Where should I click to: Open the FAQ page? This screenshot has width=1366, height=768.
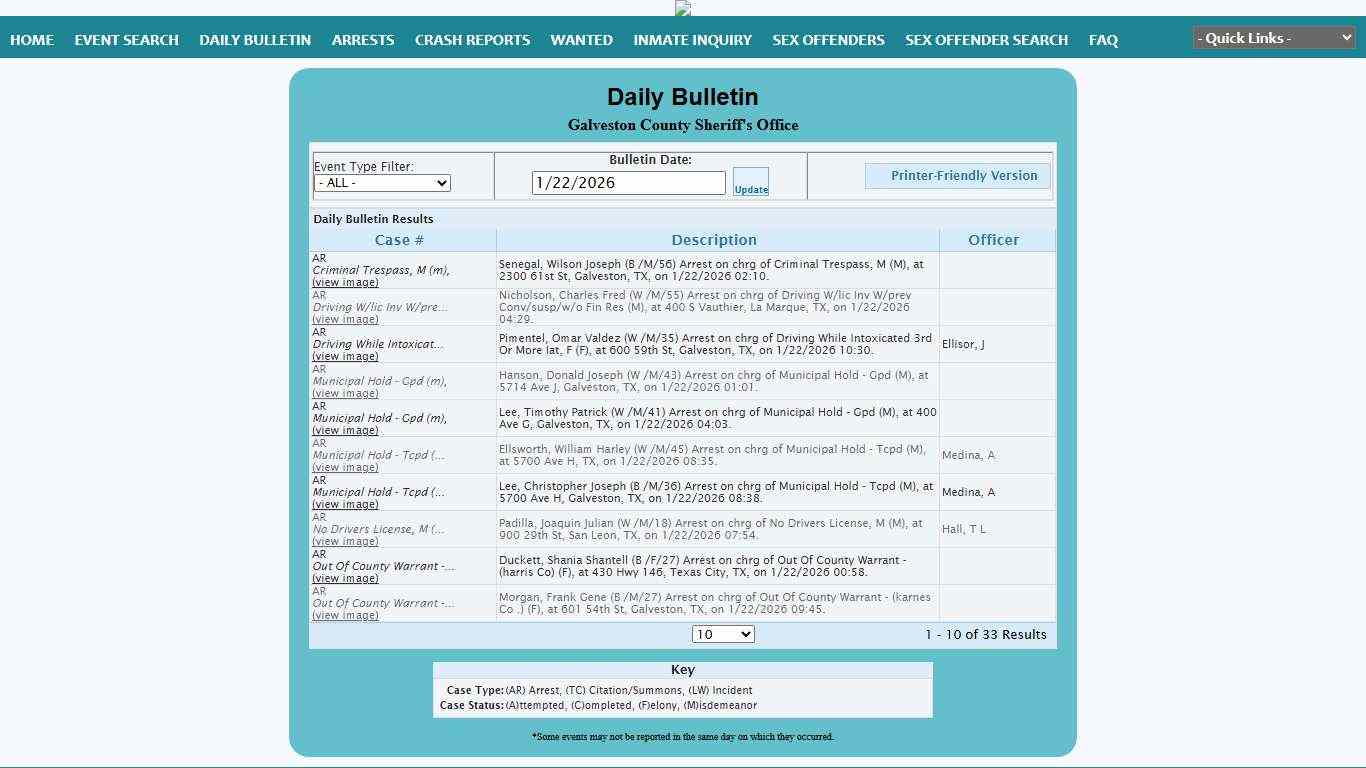click(1103, 40)
